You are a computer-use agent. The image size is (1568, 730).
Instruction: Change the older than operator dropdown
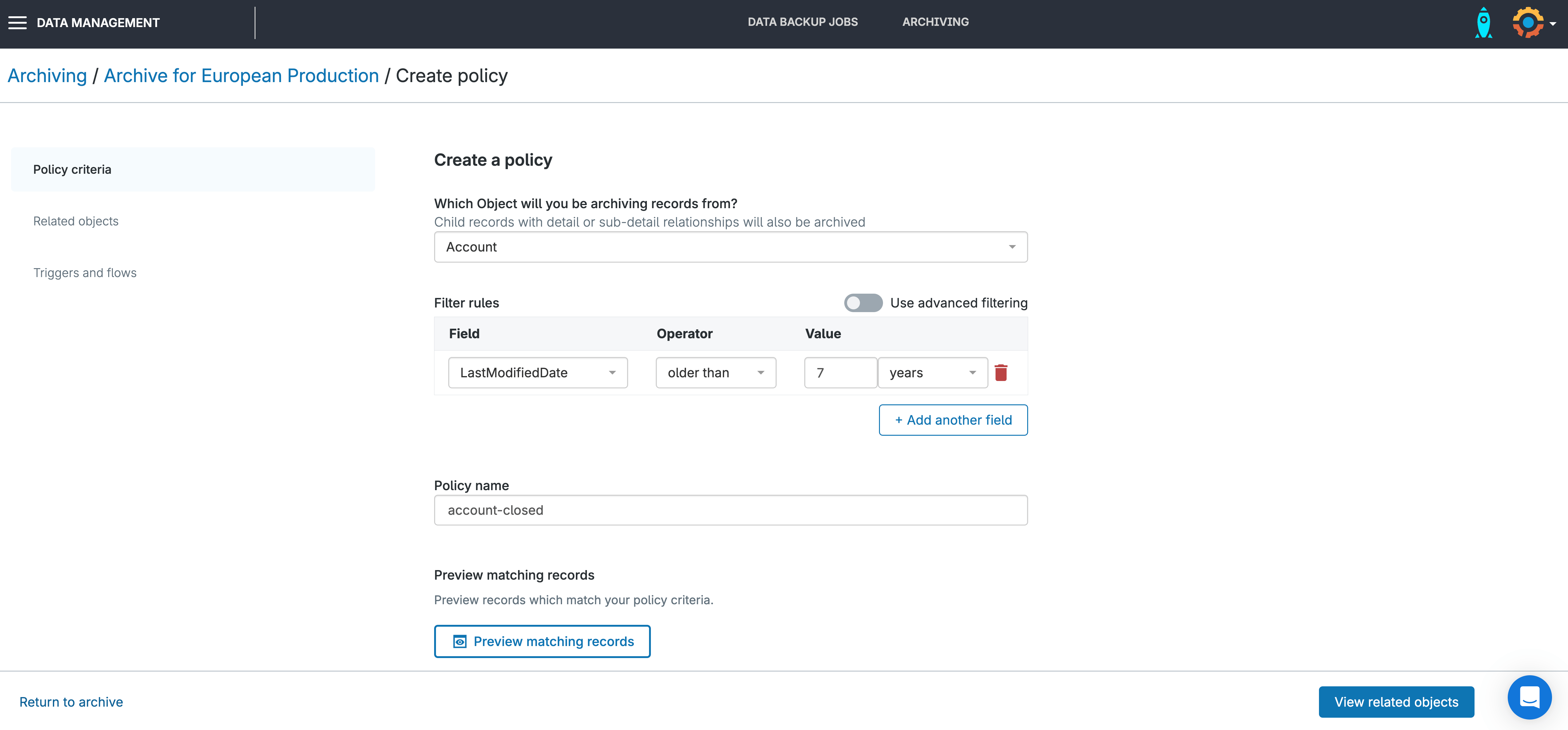pos(715,373)
